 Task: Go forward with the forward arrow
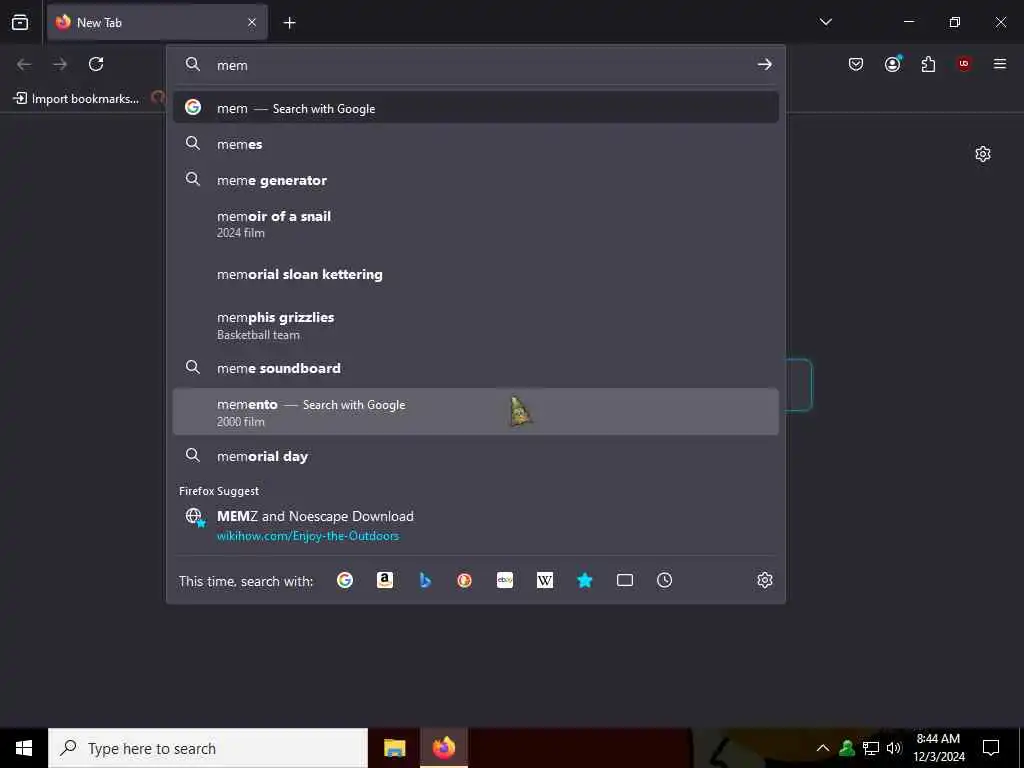(x=60, y=64)
